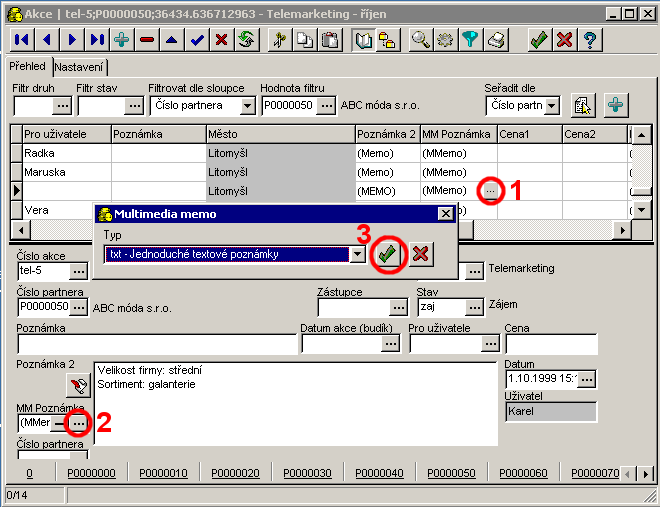
Task: Click the red minus delete record icon
Action: point(147,40)
